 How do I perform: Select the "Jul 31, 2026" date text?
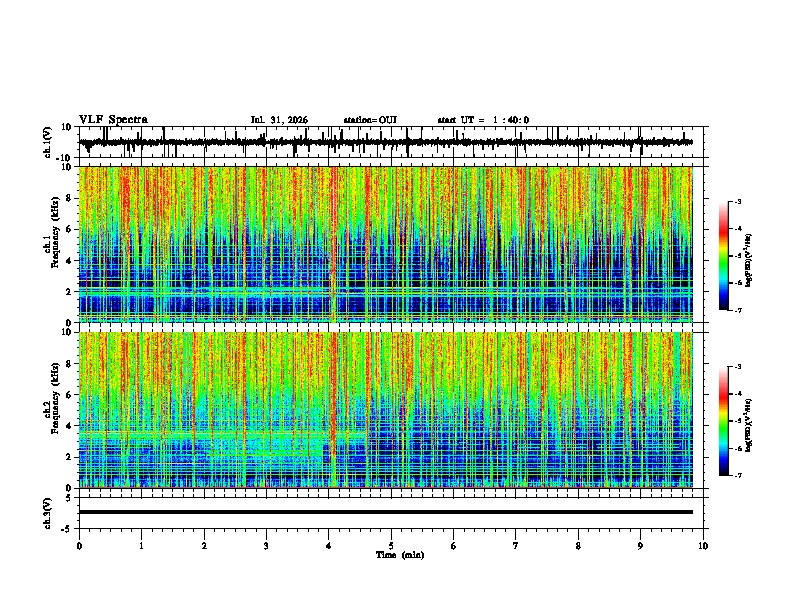tap(279, 120)
